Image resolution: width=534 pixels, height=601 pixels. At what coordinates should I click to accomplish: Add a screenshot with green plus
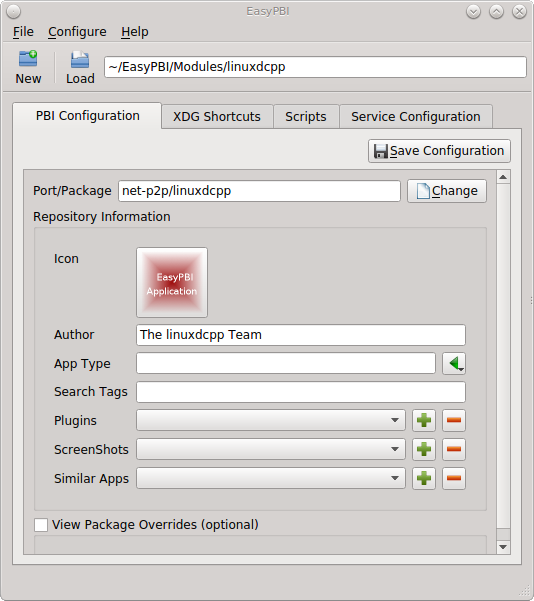[x=424, y=449]
